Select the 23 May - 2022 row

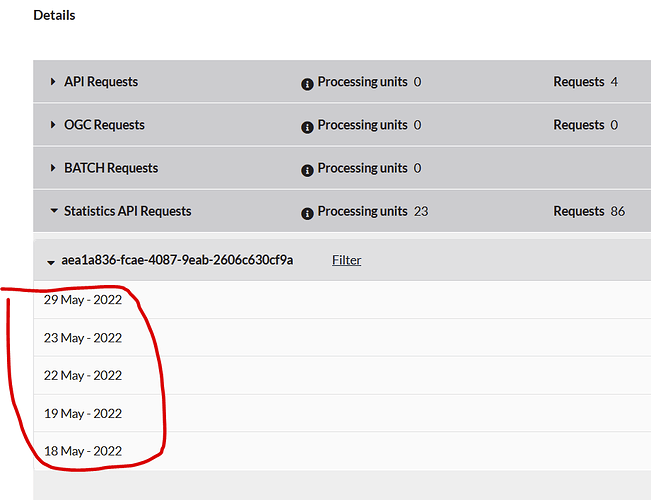tap(342, 338)
